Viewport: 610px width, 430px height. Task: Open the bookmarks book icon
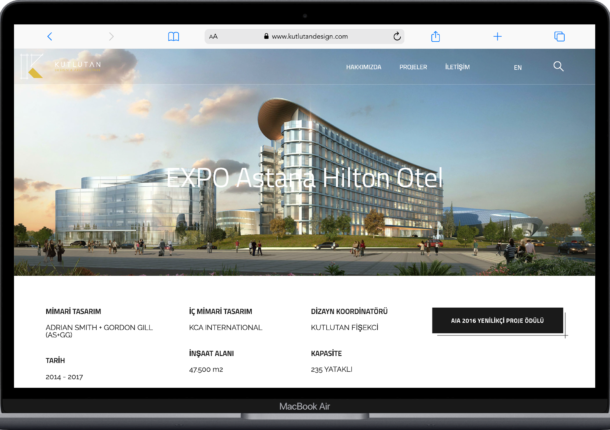point(173,36)
